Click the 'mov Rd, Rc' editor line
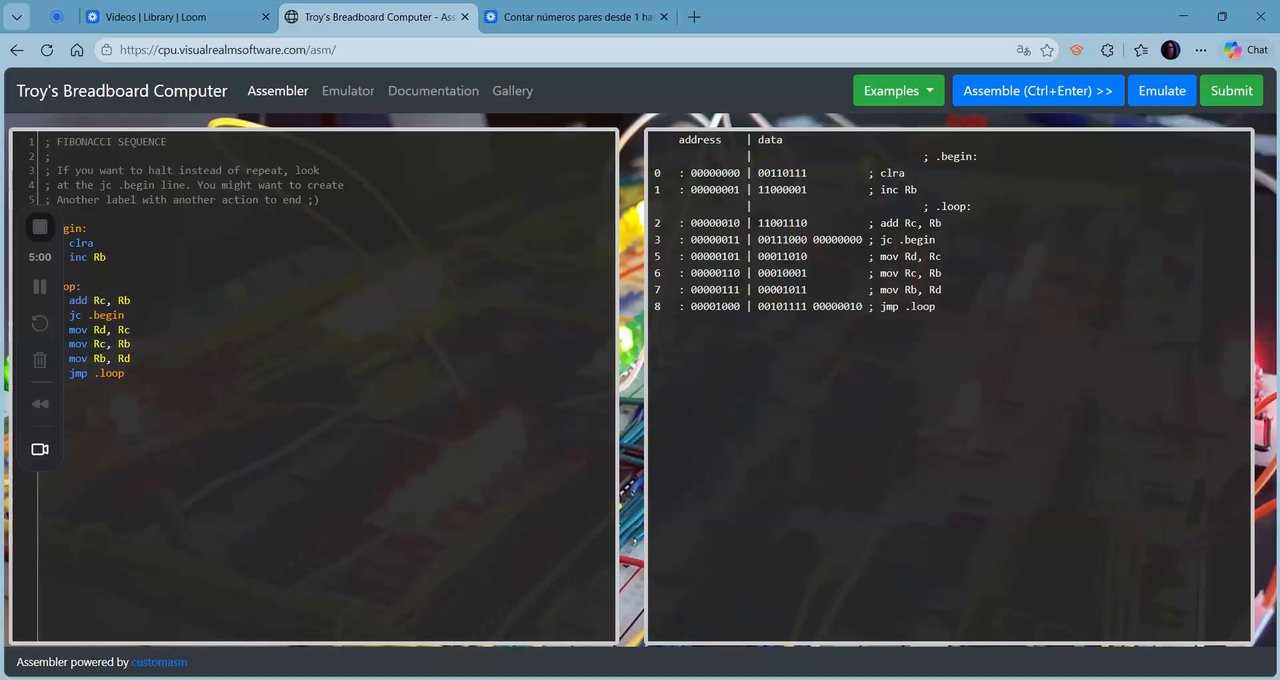Screen dimensions: 1280x680 point(99,330)
